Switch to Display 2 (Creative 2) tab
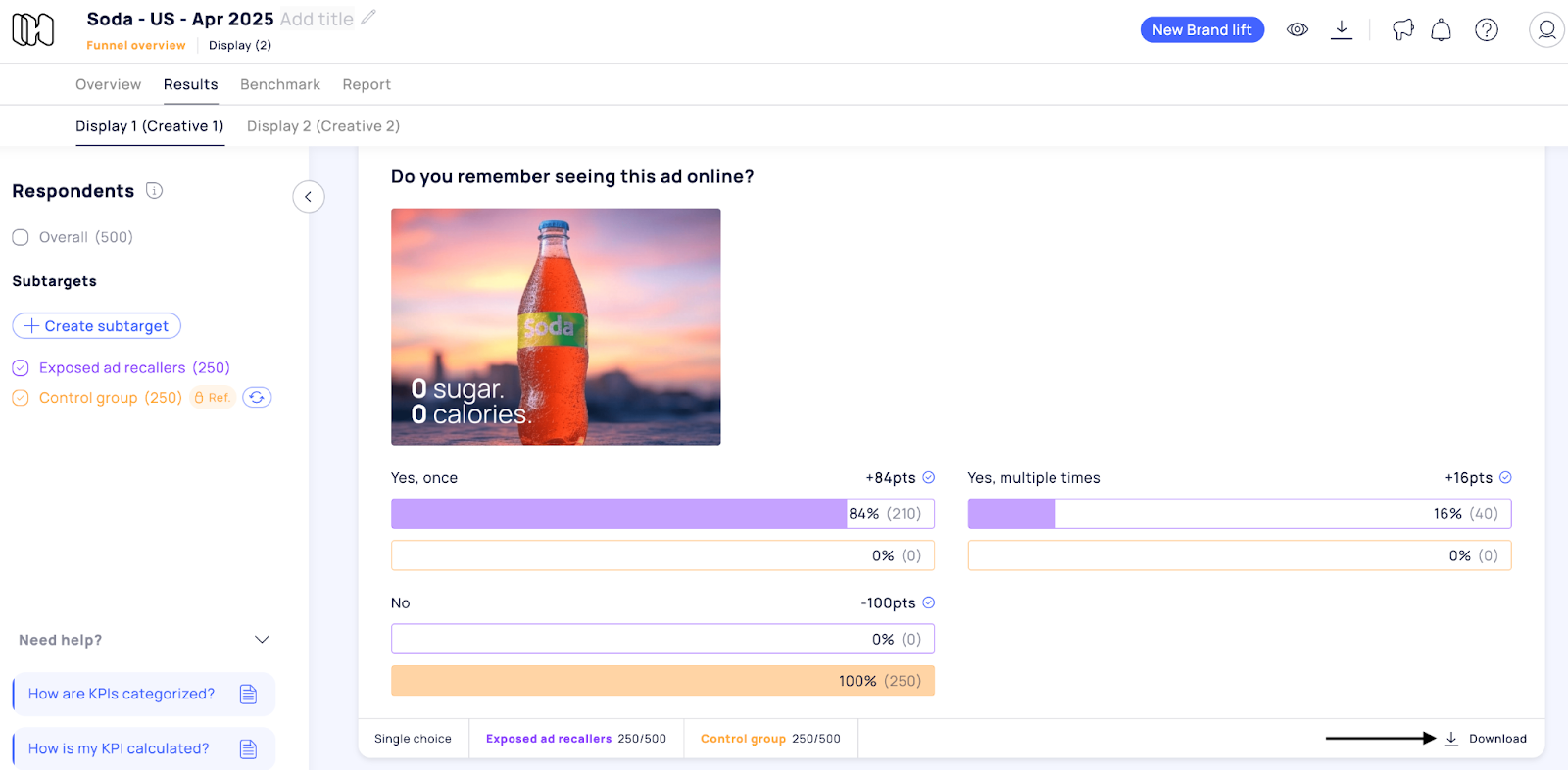This screenshot has height=770, width=1568. 323,126
